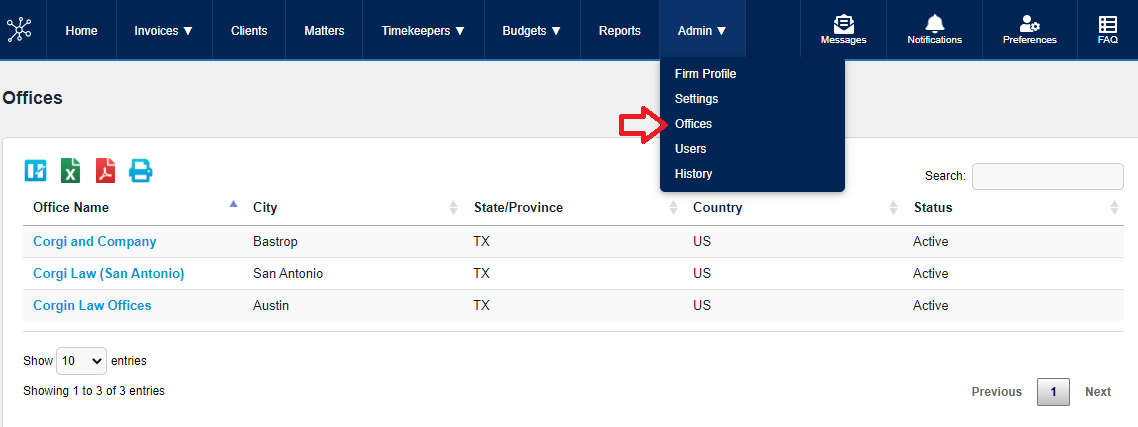This screenshot has height=427, width=1138.
Task: Expand the Budgets dropdown menu
Action: click(531, 31)
